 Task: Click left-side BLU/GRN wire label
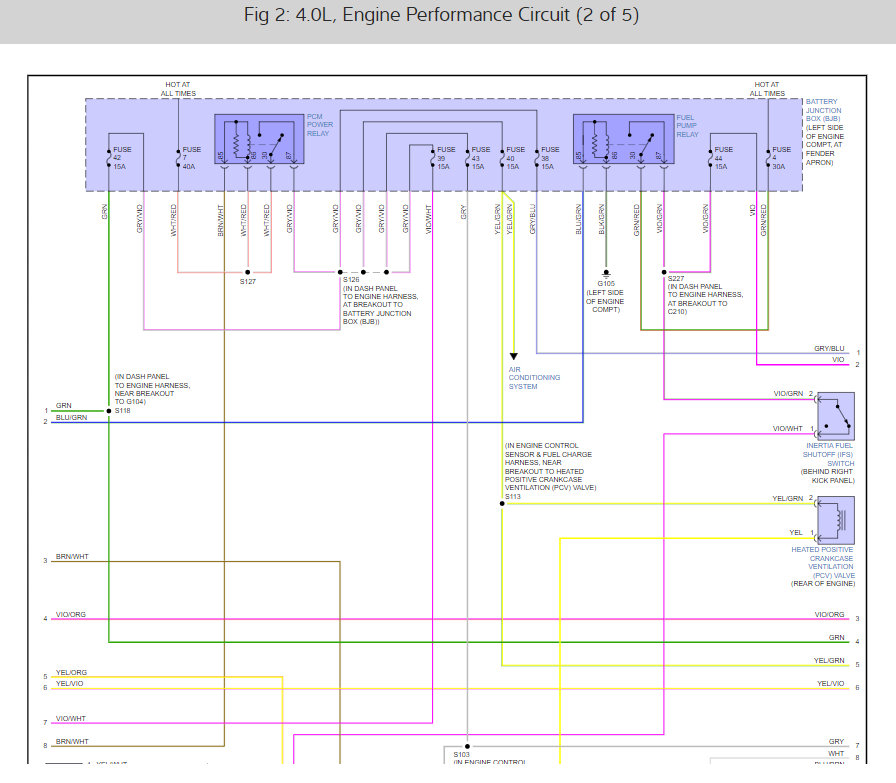(71, 417)
